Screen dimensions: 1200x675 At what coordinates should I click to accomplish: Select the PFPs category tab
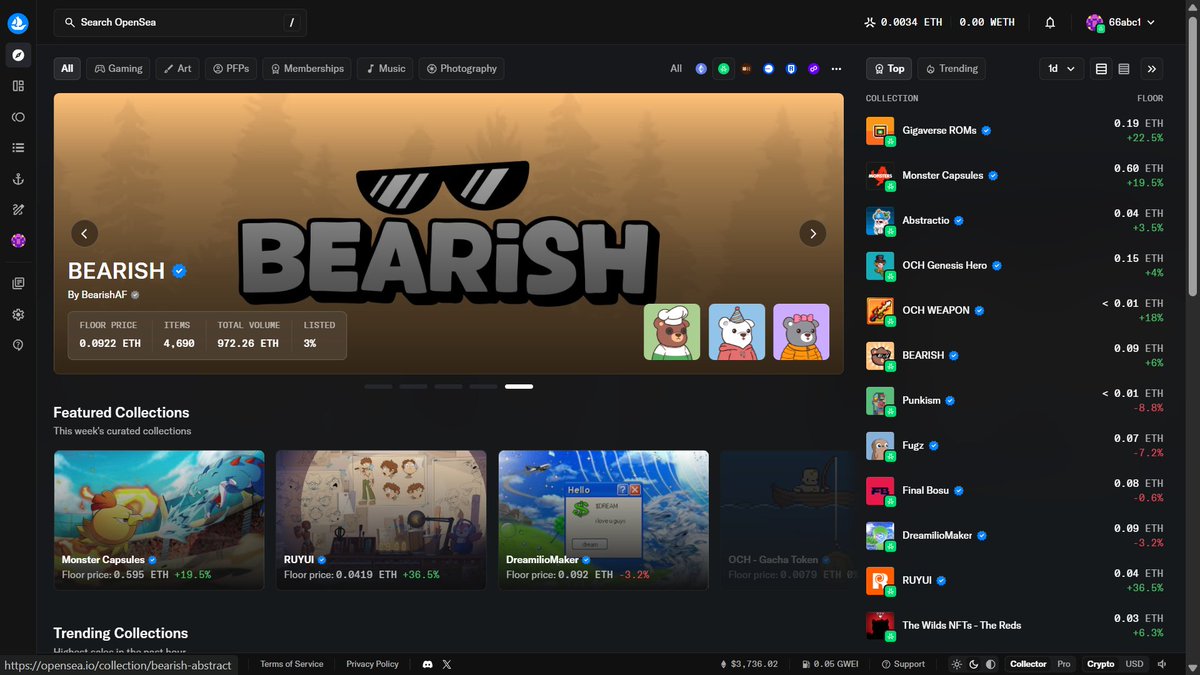coord(231,69)
